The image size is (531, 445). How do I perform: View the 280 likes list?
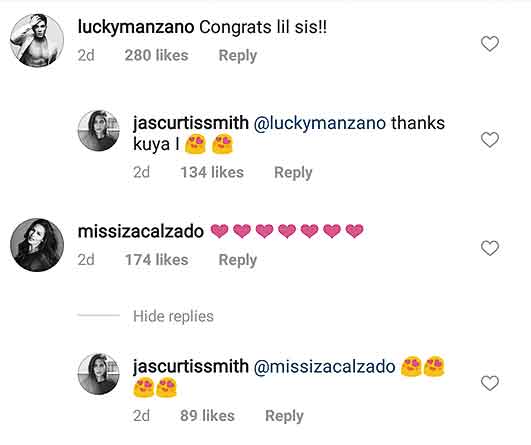pyautogui.click(x=156, y=56)
